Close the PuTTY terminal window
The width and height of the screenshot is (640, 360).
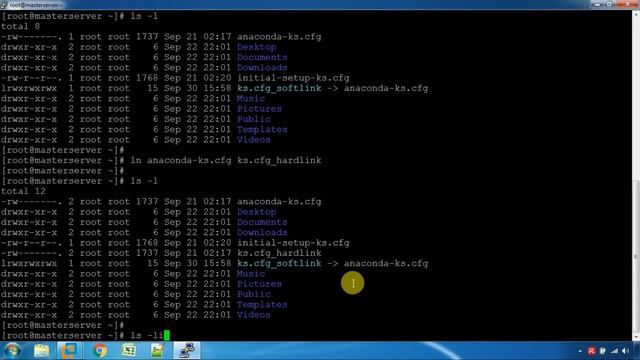tap(627, 4)
